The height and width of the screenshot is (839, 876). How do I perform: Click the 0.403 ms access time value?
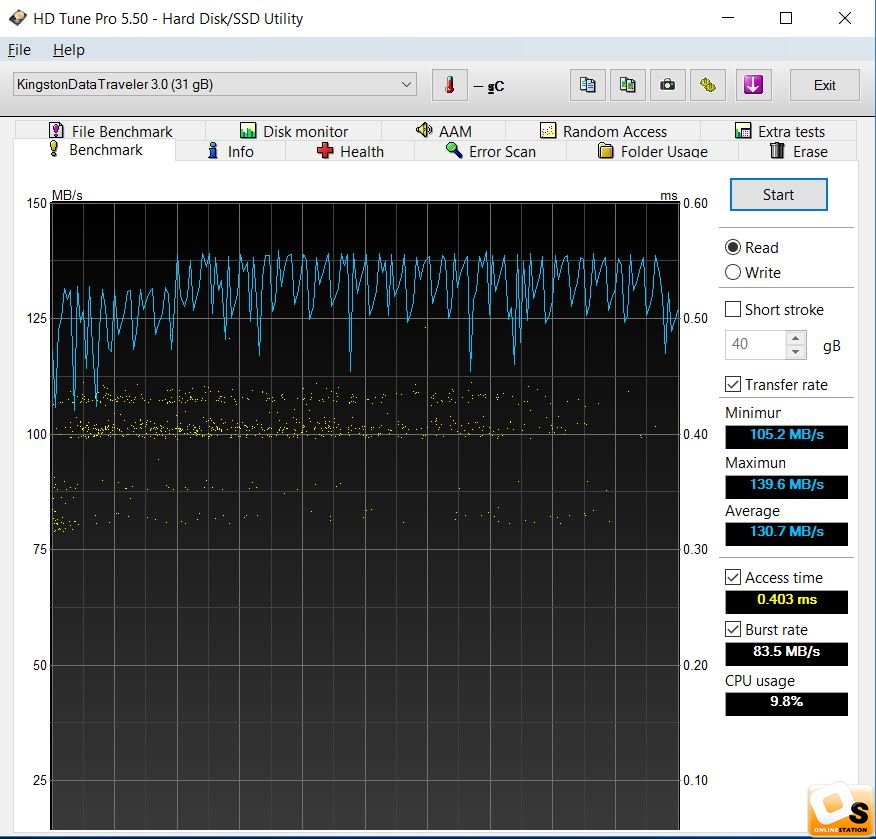(x=786, y=602)
